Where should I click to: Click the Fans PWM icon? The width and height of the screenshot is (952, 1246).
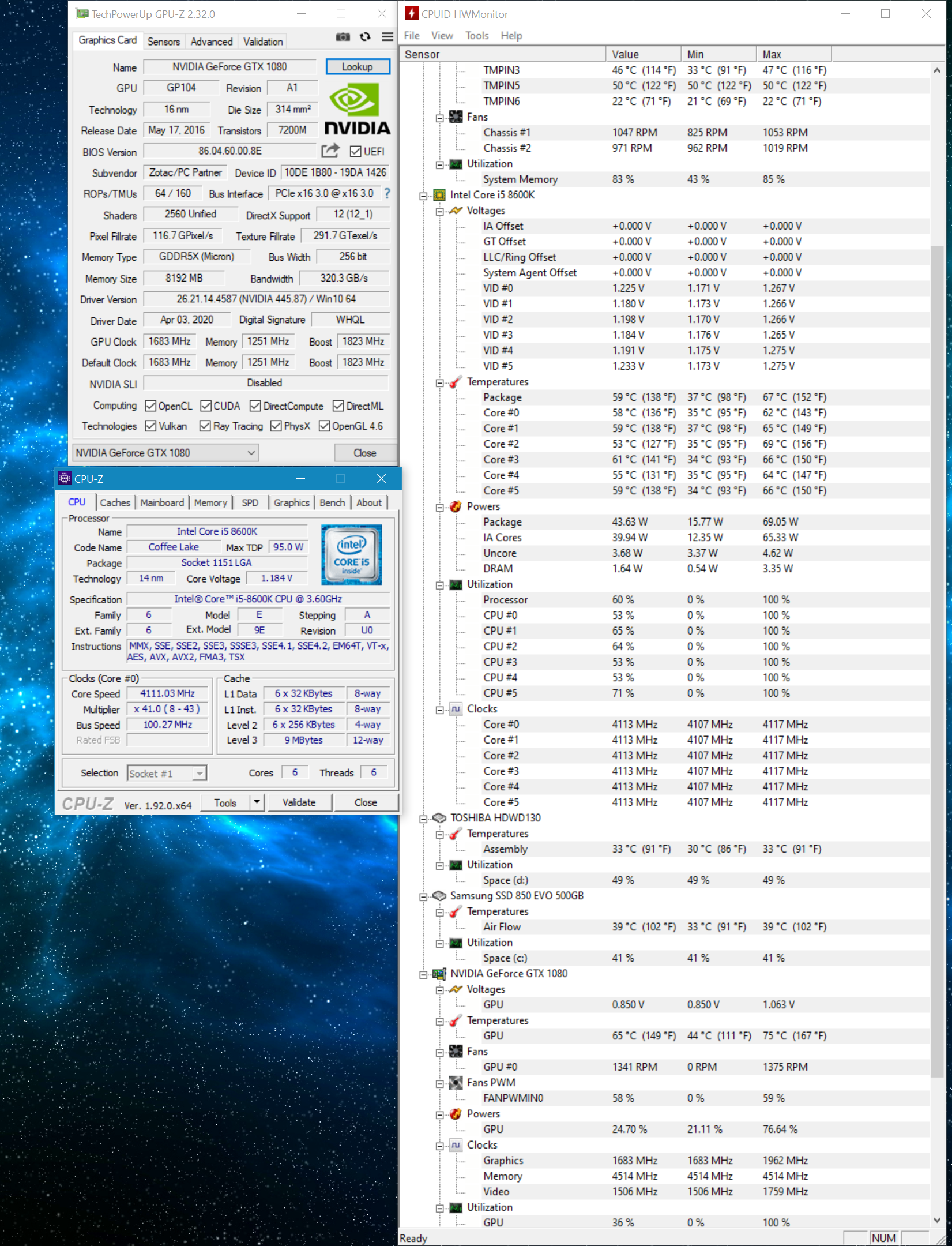pyautogui.click(x=456, y=1083)
